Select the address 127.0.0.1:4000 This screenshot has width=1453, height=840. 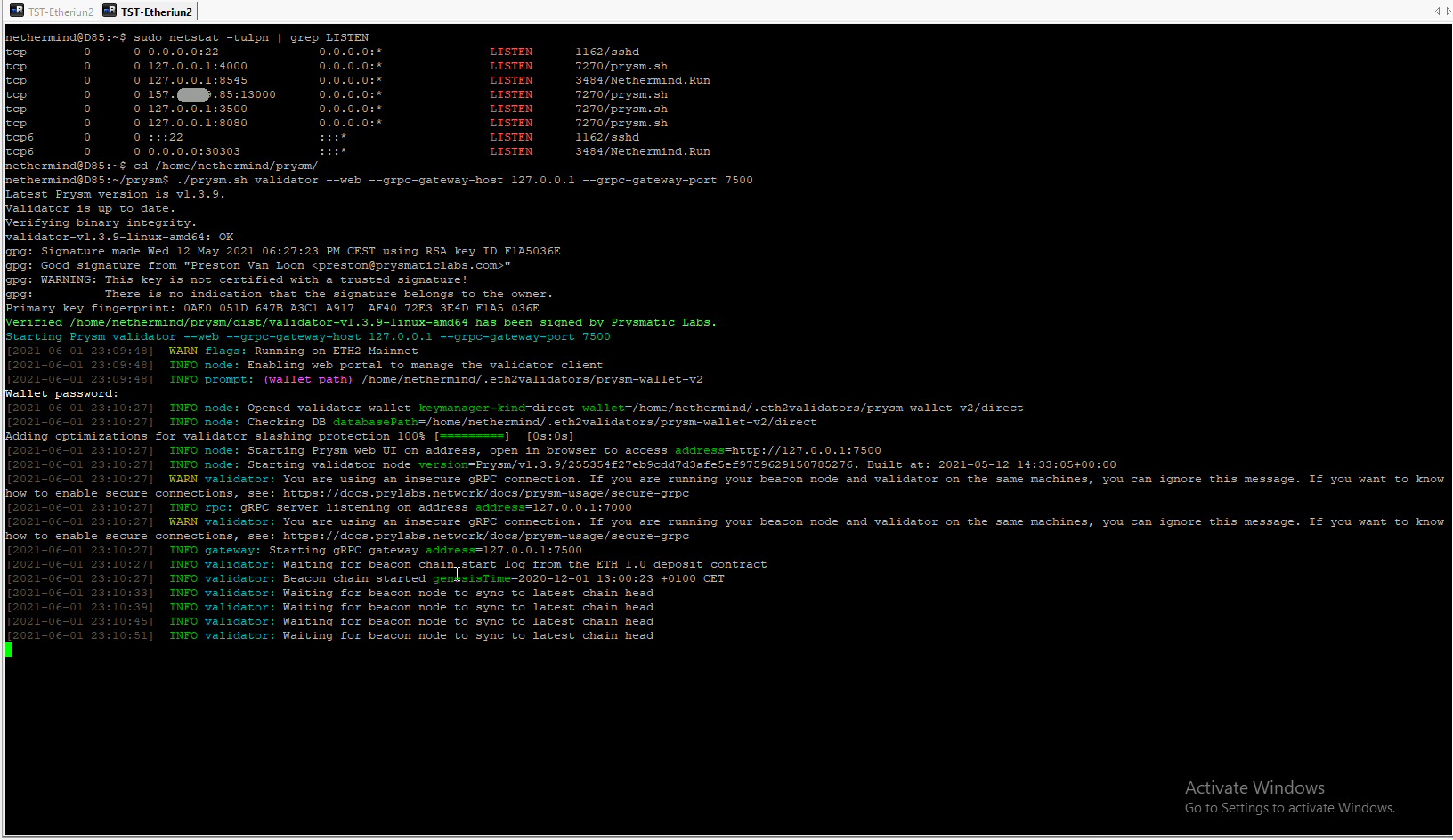coord(198,66)
